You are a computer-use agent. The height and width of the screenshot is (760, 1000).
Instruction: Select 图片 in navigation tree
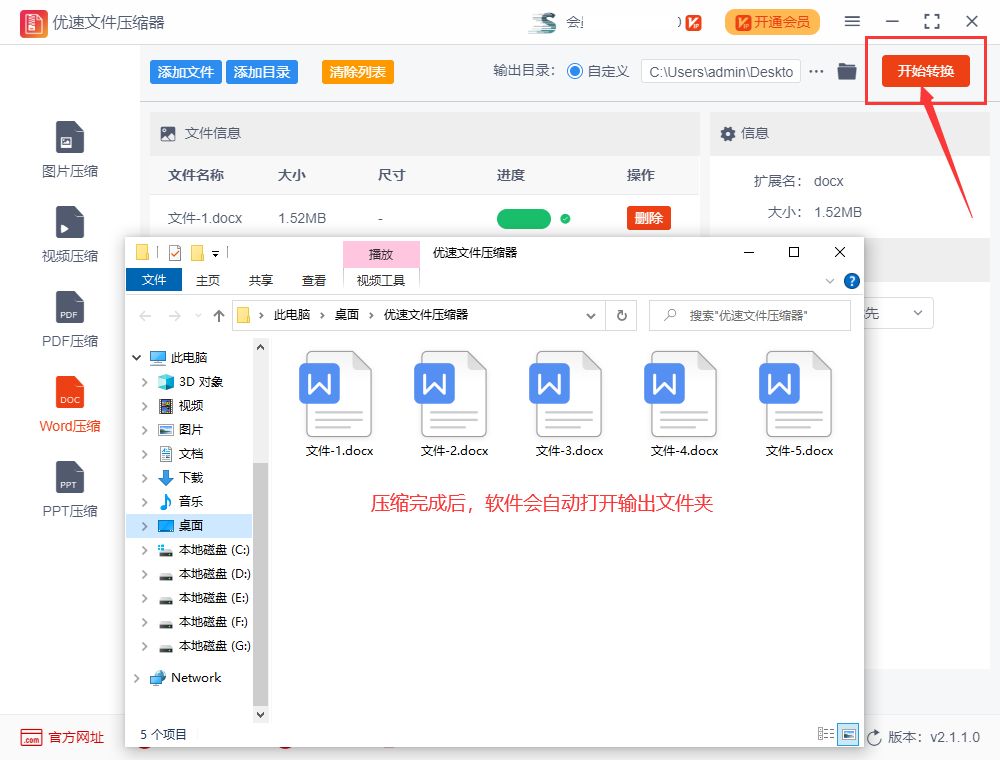[190, 430]
